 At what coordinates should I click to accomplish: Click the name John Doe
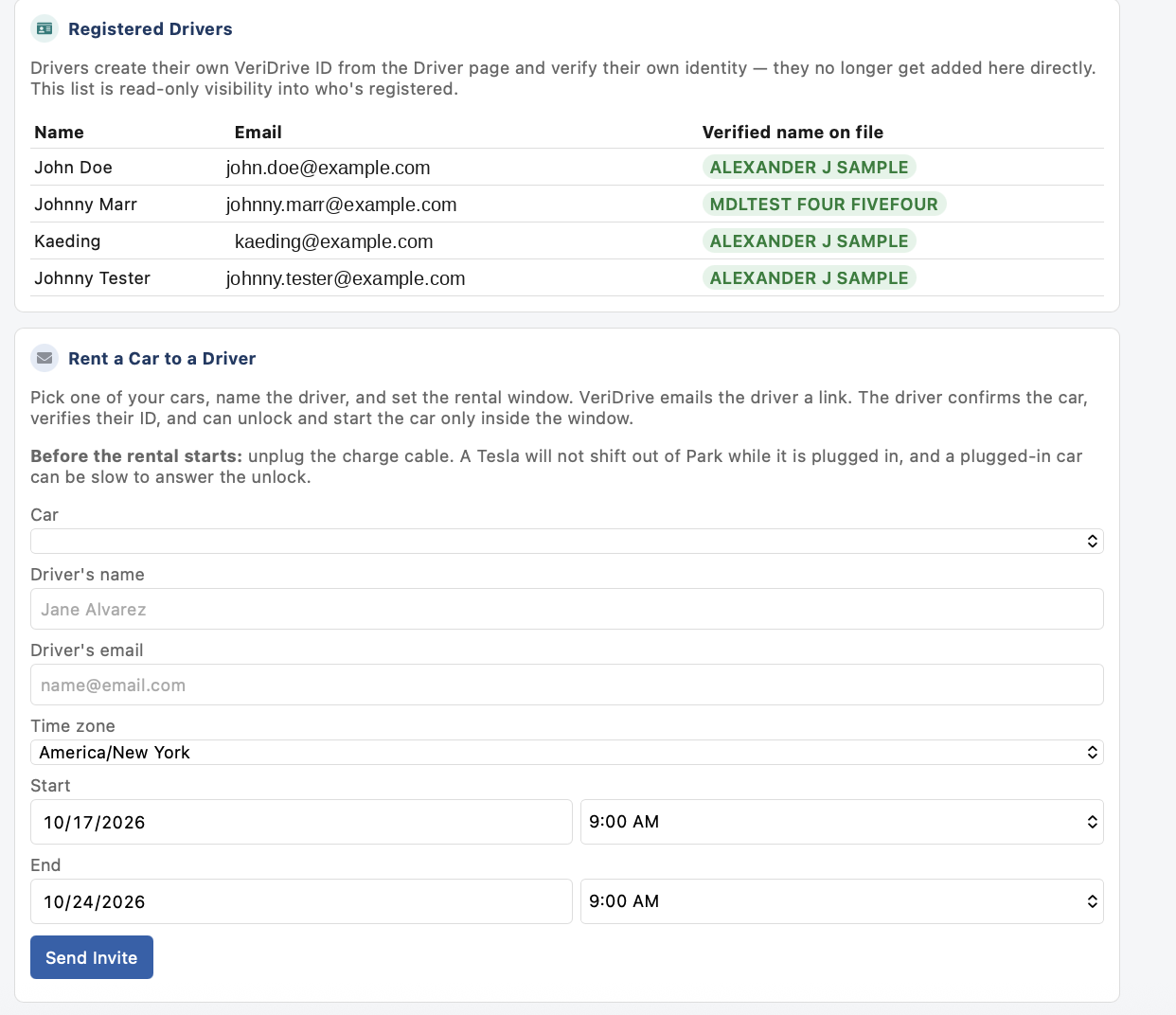pyautogui.click(x=74, y=168)
